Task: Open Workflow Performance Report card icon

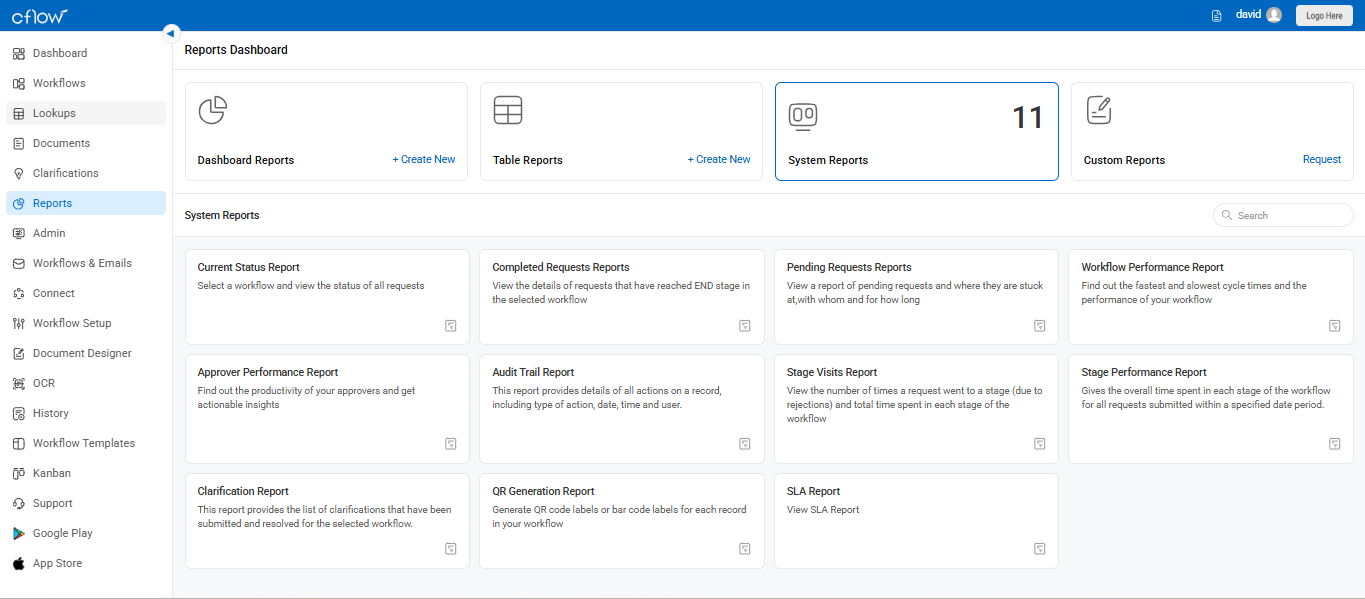Action: point(1335,325)
